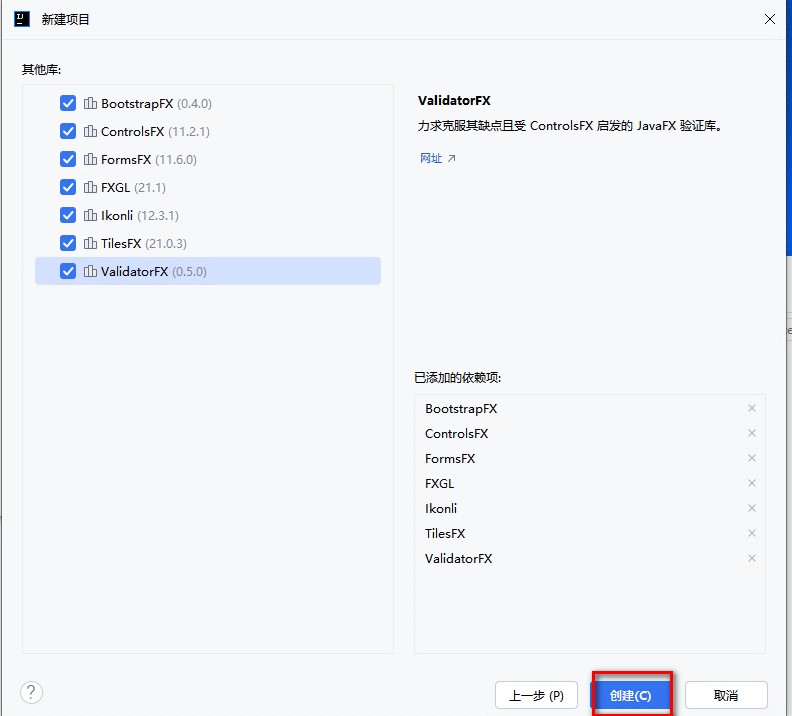Click TilesFX in added dependencies list
The height and width of the screenshot is (716, 792).
[445, 533]
